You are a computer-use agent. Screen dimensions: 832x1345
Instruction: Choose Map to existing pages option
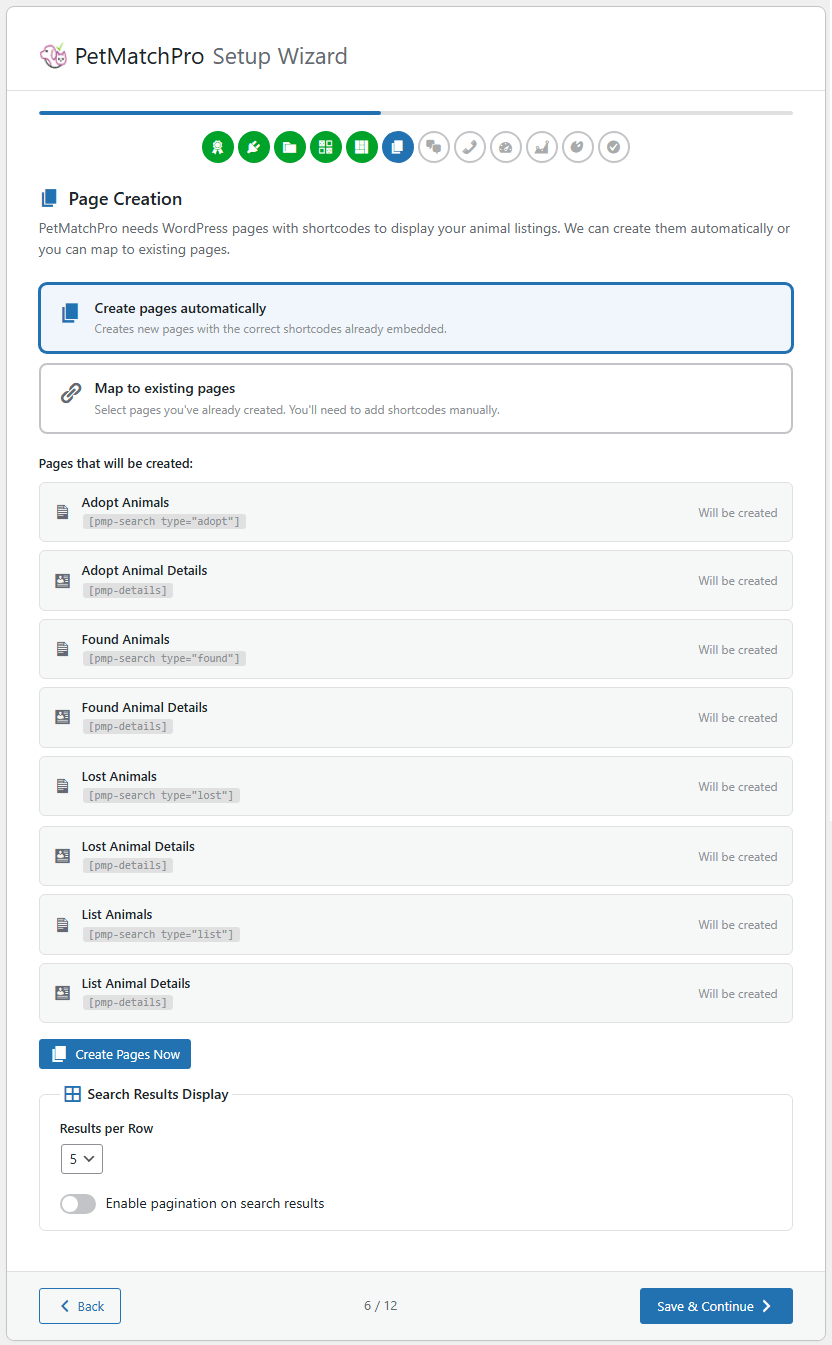click(x=416, y=398)
